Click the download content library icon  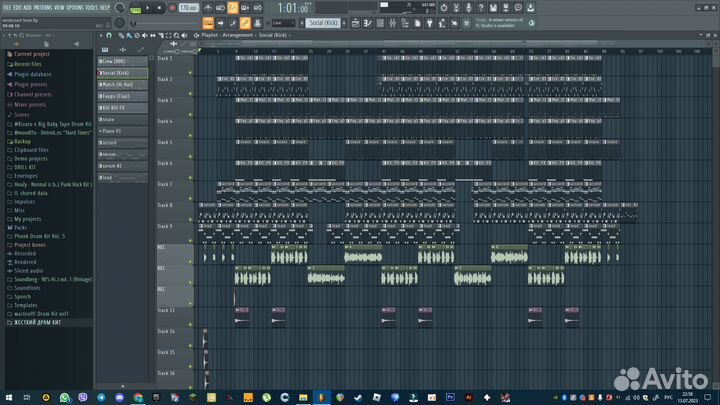(x=530, y=8)
